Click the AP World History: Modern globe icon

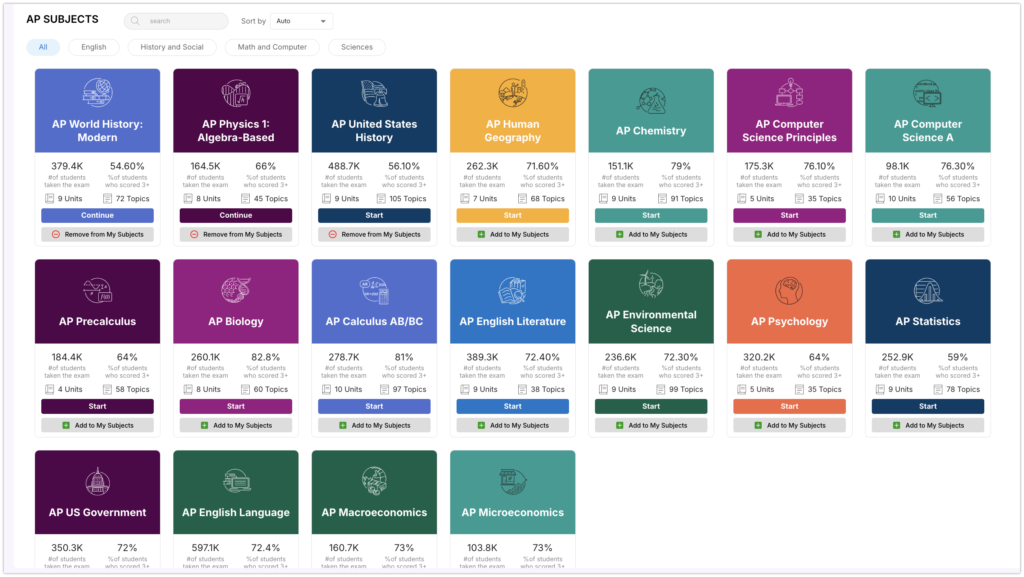click(97, 93)
